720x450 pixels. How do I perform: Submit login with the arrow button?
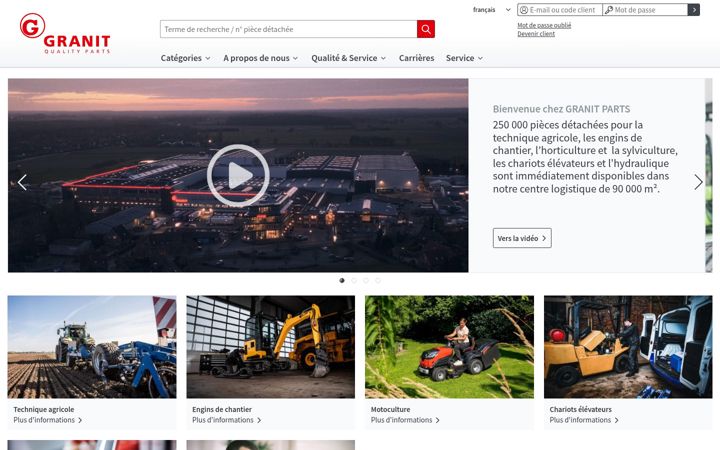(694, 10)
